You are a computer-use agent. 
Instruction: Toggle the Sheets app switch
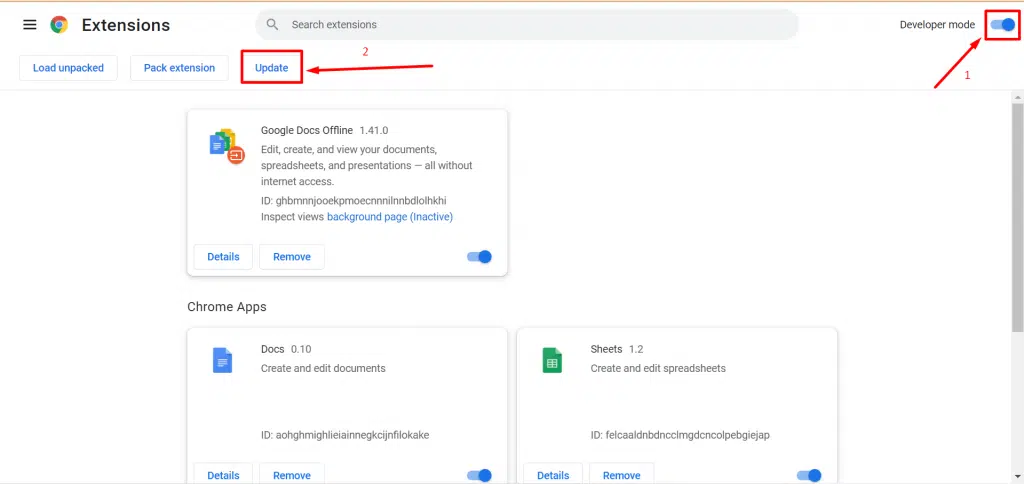pyautogui.click(x=809, y=476)
